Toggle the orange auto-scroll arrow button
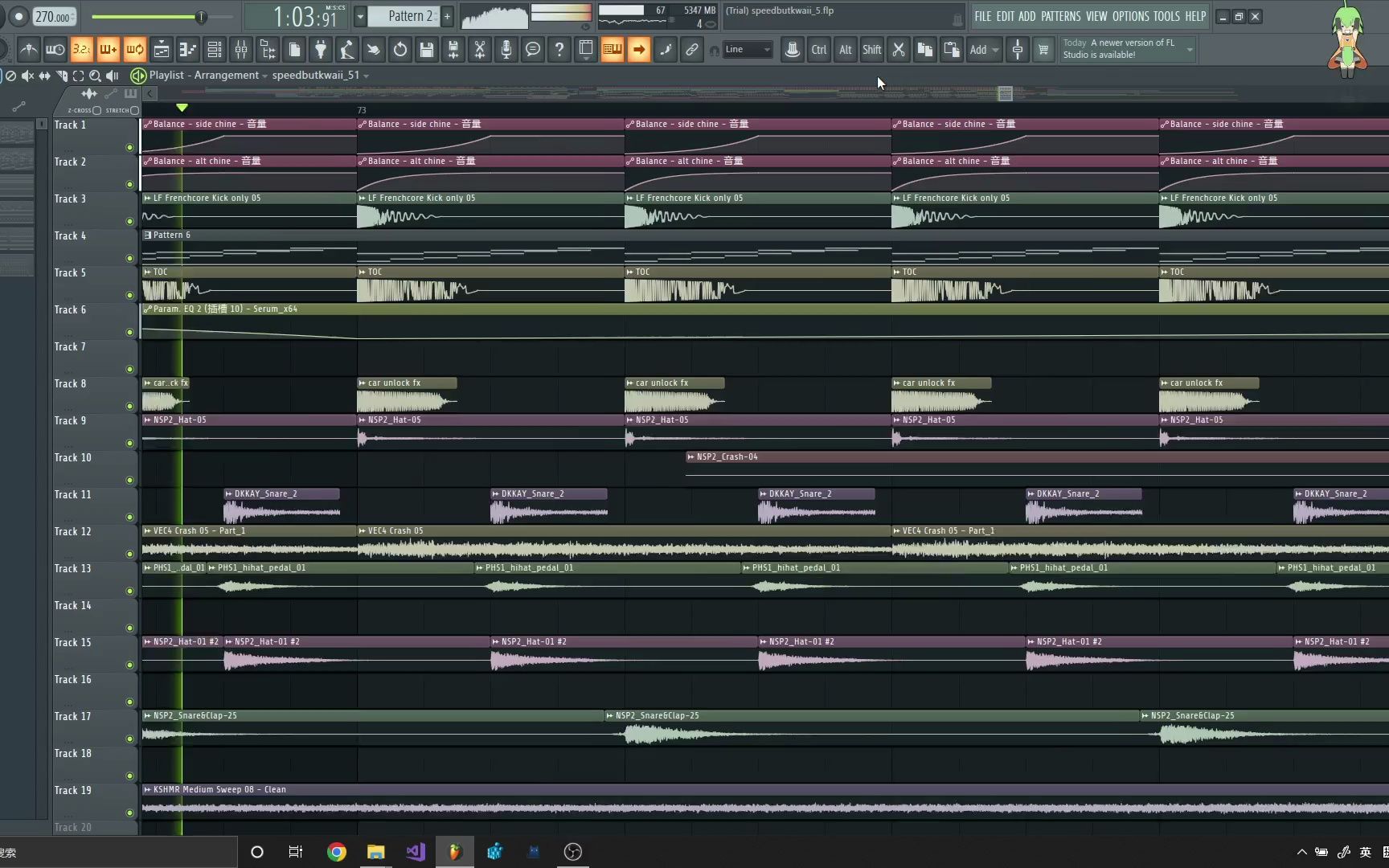Screen dimensions: 1389x868 tap(639, 50)
